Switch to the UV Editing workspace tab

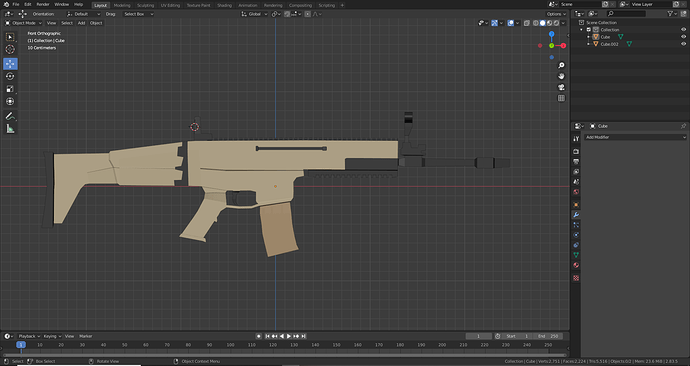pos(170,5)
